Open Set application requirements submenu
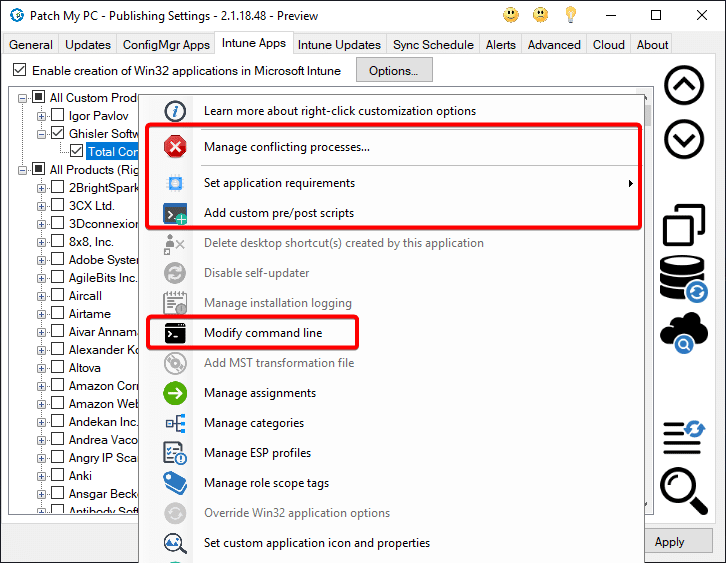726x563 pixels. pyautogui.click(x=279, y=183)
